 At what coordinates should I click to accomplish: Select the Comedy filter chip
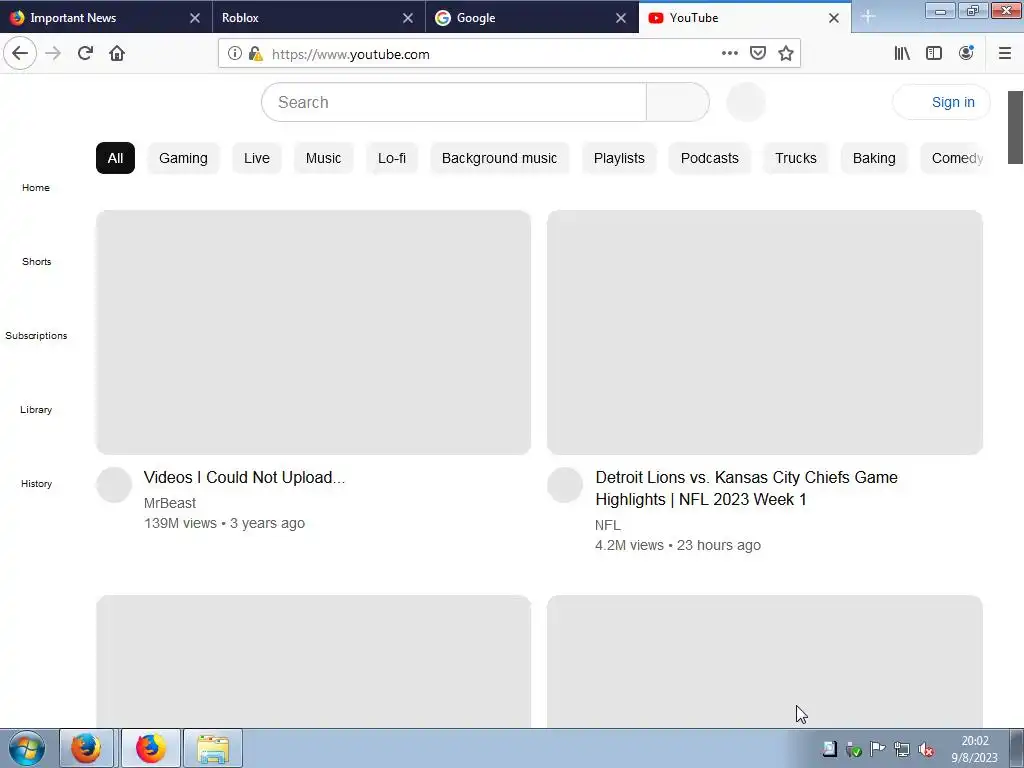953,158
